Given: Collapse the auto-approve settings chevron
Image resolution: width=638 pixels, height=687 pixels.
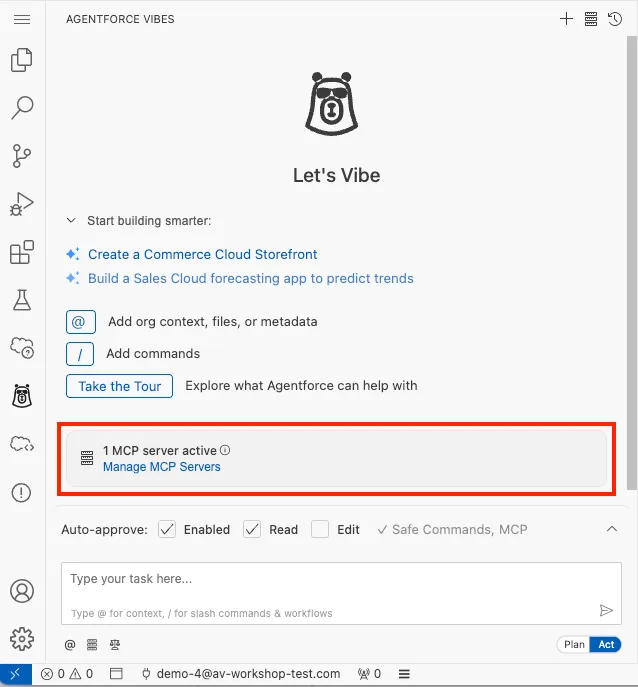Looking at the screenshot, I should pyautogui.click(x=612, y=529).
